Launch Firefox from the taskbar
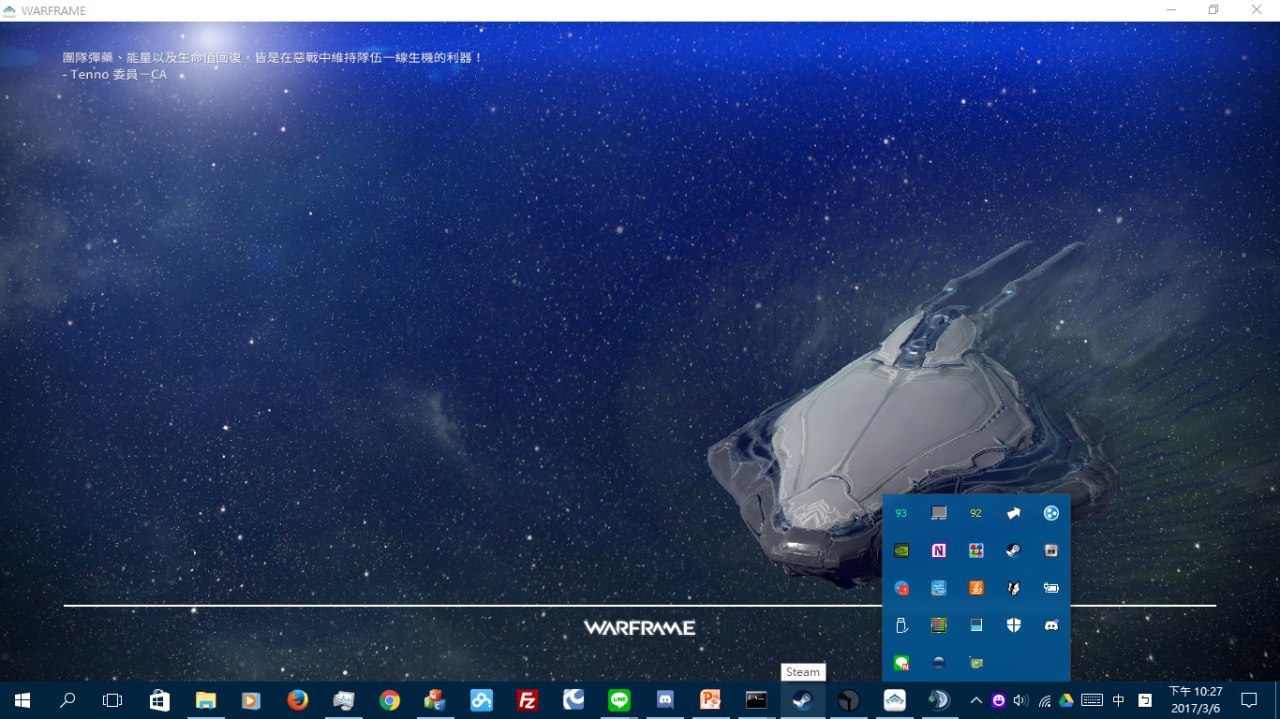 (297, 701)
